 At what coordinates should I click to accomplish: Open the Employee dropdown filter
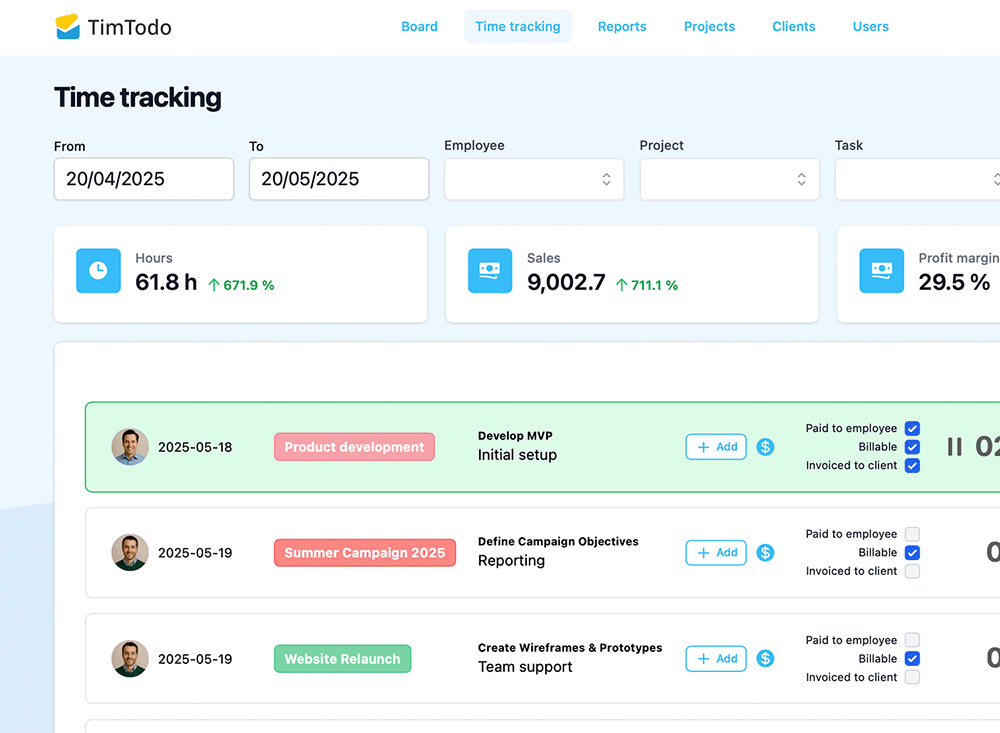[534, 179]
